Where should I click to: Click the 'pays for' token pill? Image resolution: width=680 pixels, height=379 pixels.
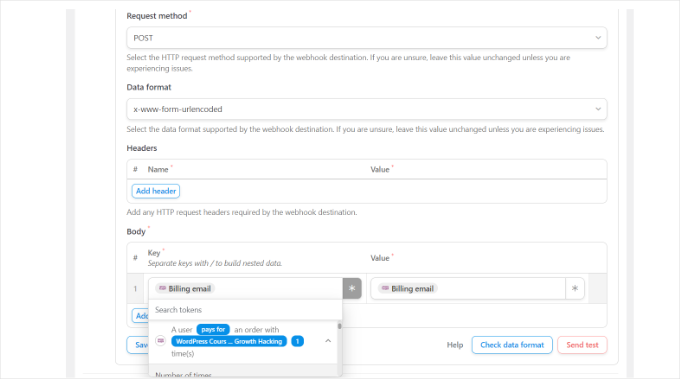pyautogui.click(x=213, y=330)
